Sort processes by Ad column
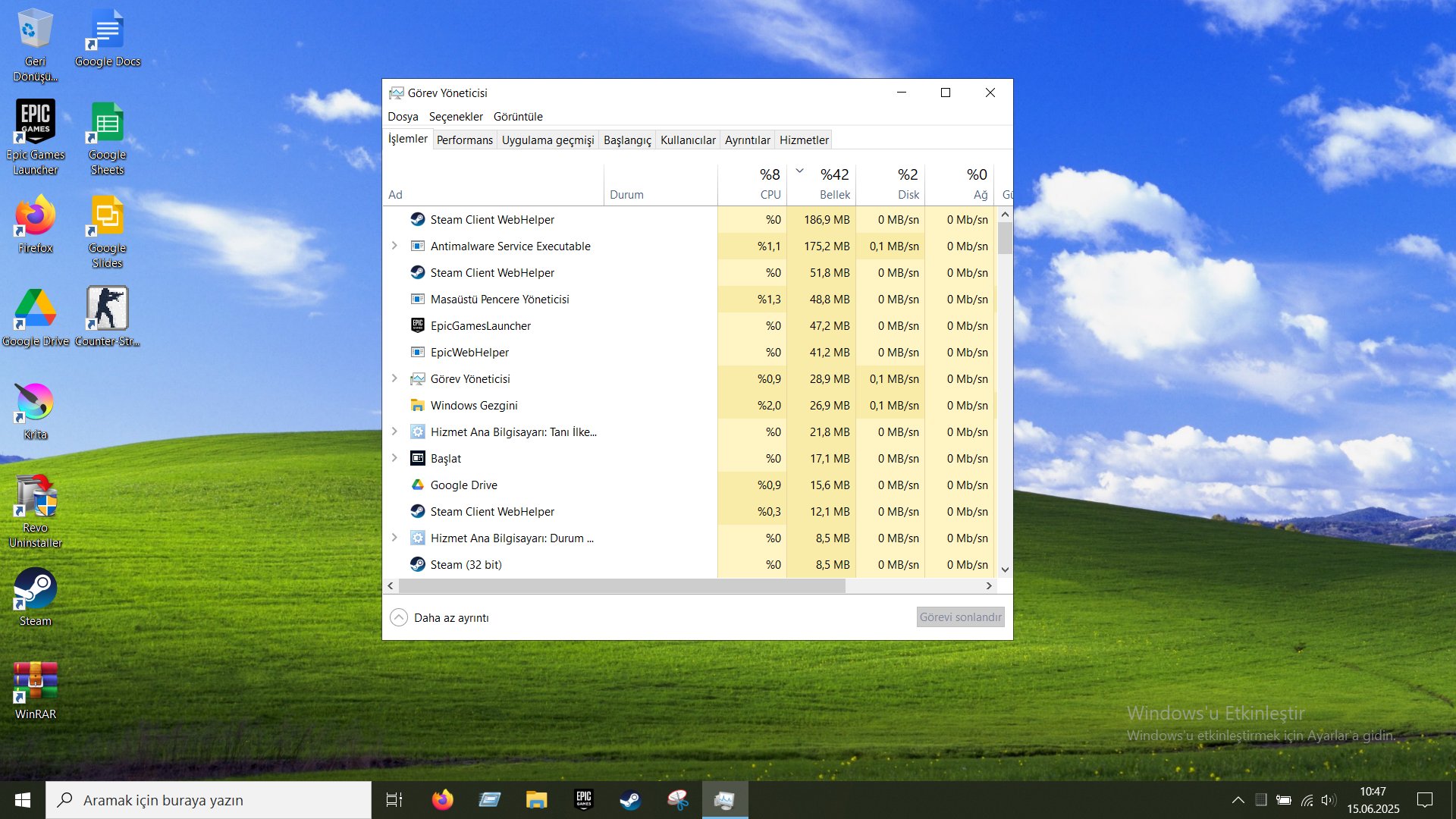Viewport: 1456px width, 819px height. [494, 184]
